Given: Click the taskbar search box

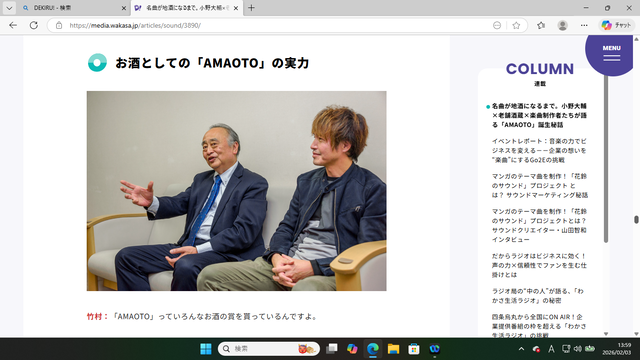Looking at the screenshot, I should (x=269, y=349).
